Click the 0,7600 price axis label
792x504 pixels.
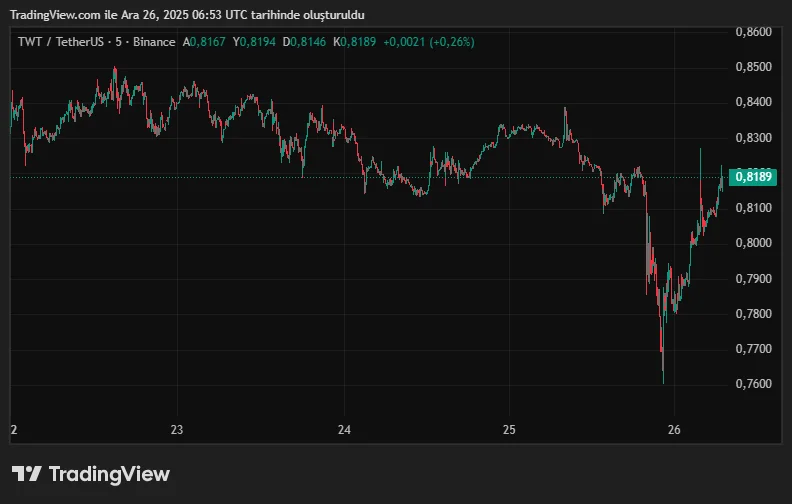(753, 384)
